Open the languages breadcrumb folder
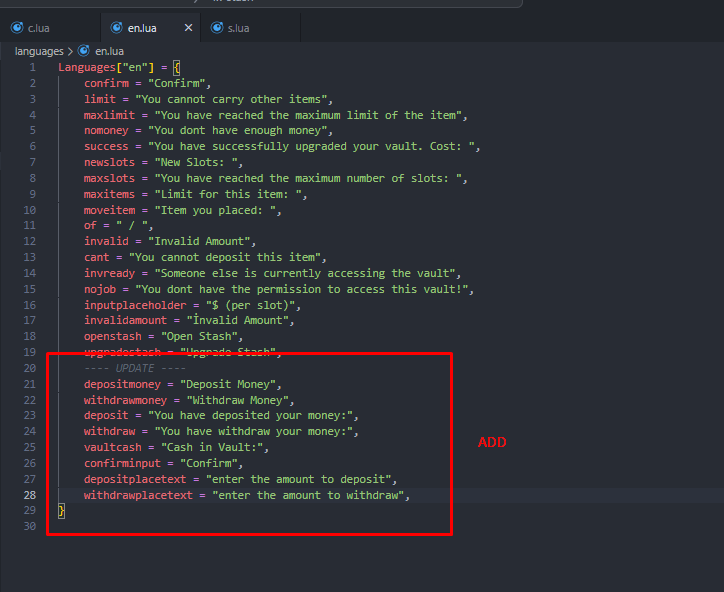This screenshot has width=724, height=592. [39, 51]
